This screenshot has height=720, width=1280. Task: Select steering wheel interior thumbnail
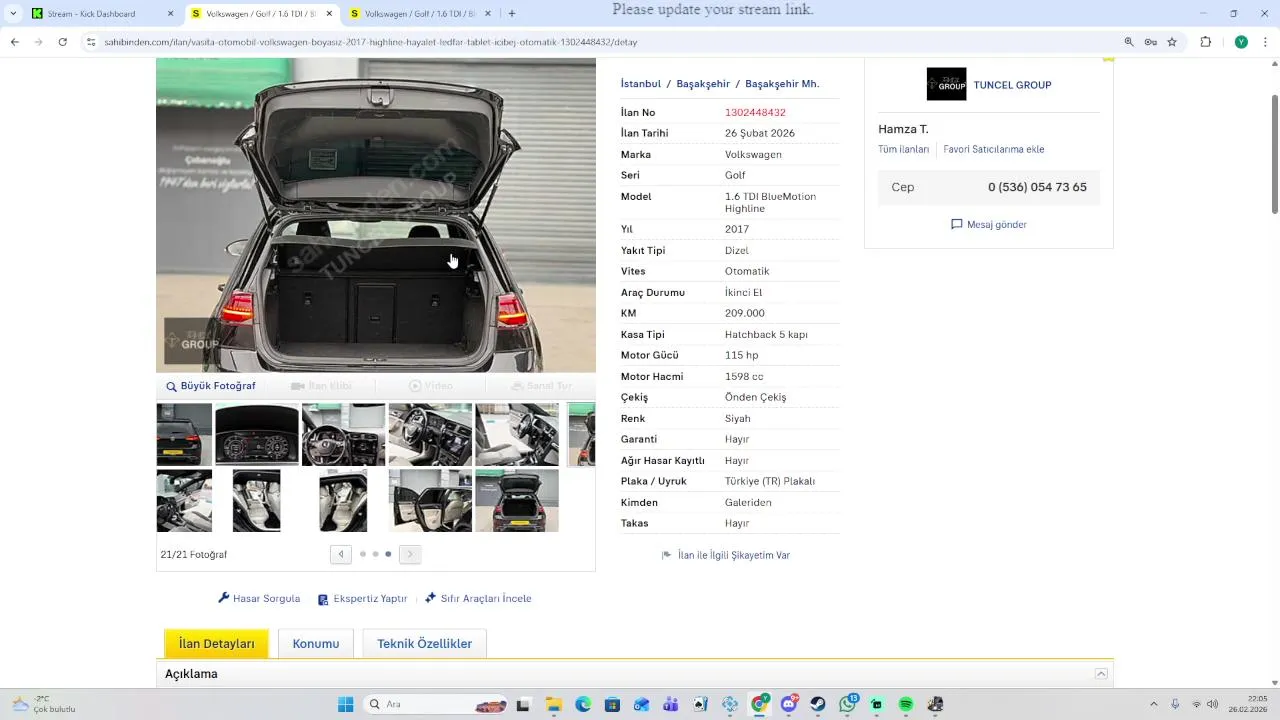coord(343,435)
